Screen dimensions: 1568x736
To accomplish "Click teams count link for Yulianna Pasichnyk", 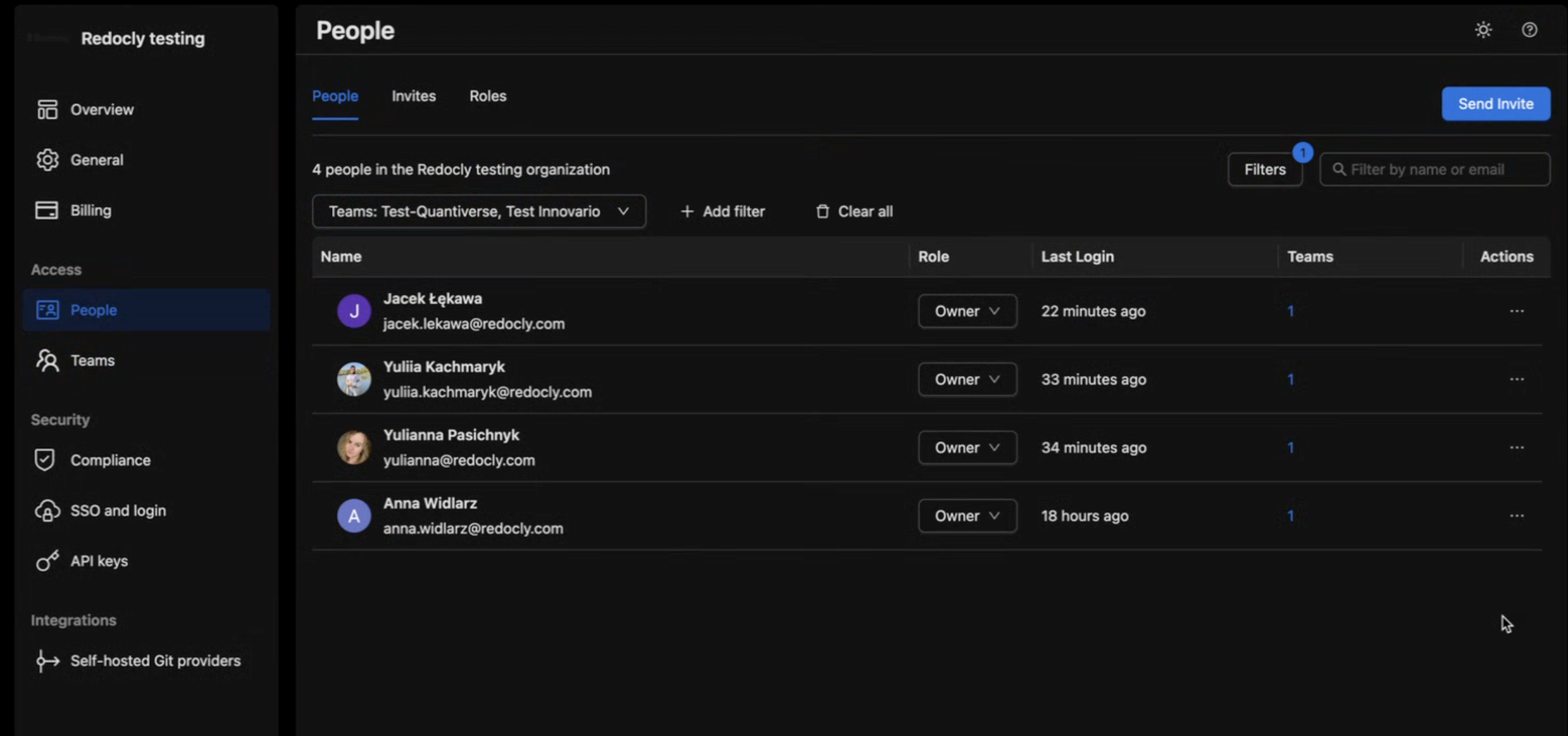I will (x=1290, y=448).
